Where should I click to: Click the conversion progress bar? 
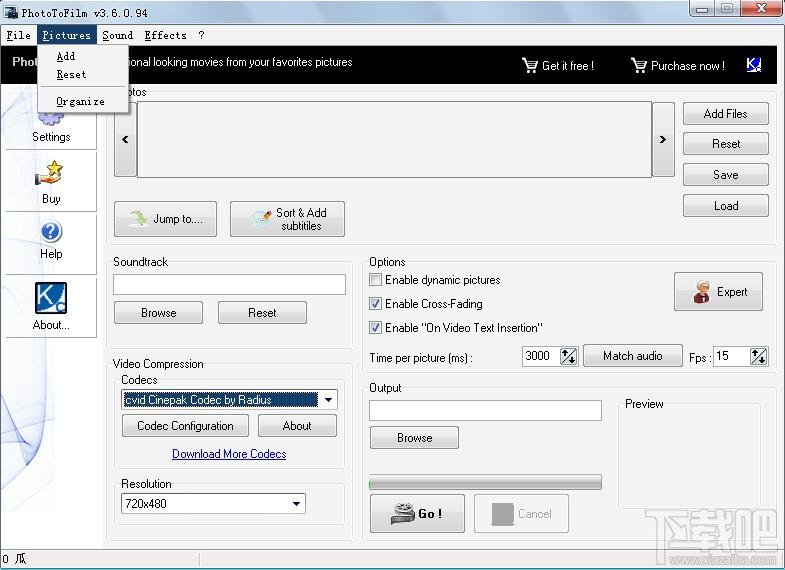[x=485, y=482]
